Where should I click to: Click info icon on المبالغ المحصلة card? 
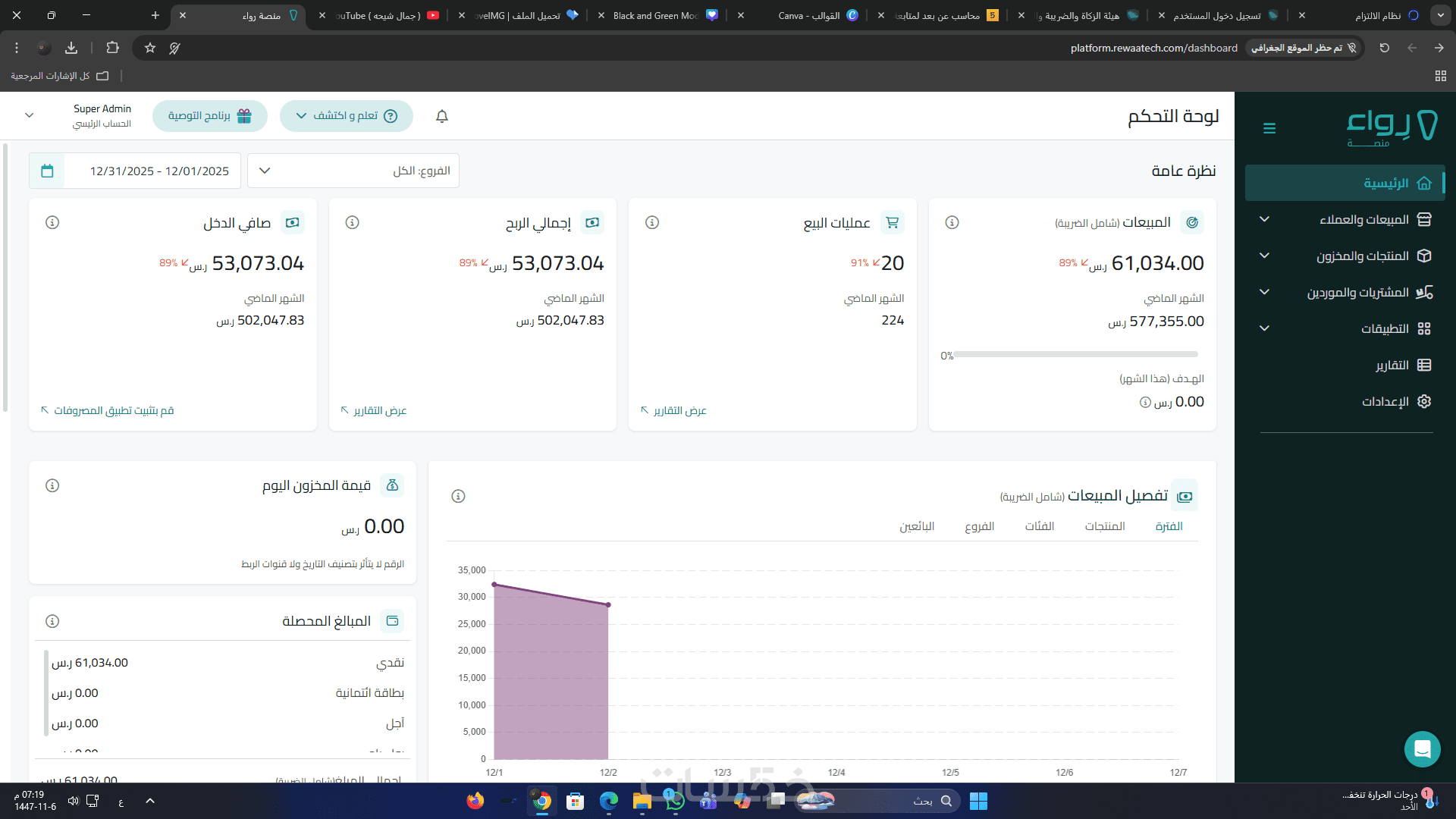coord(52,621)
